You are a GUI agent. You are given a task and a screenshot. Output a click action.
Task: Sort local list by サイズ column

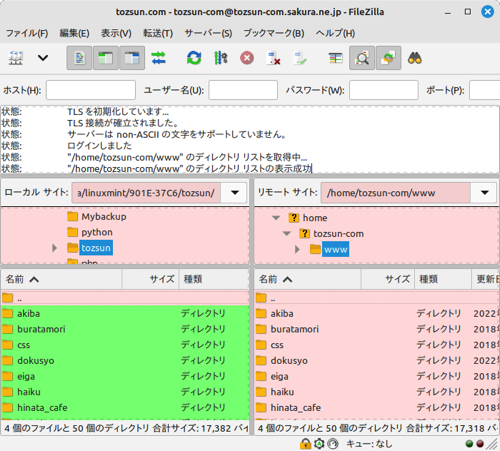click(151, 279)
